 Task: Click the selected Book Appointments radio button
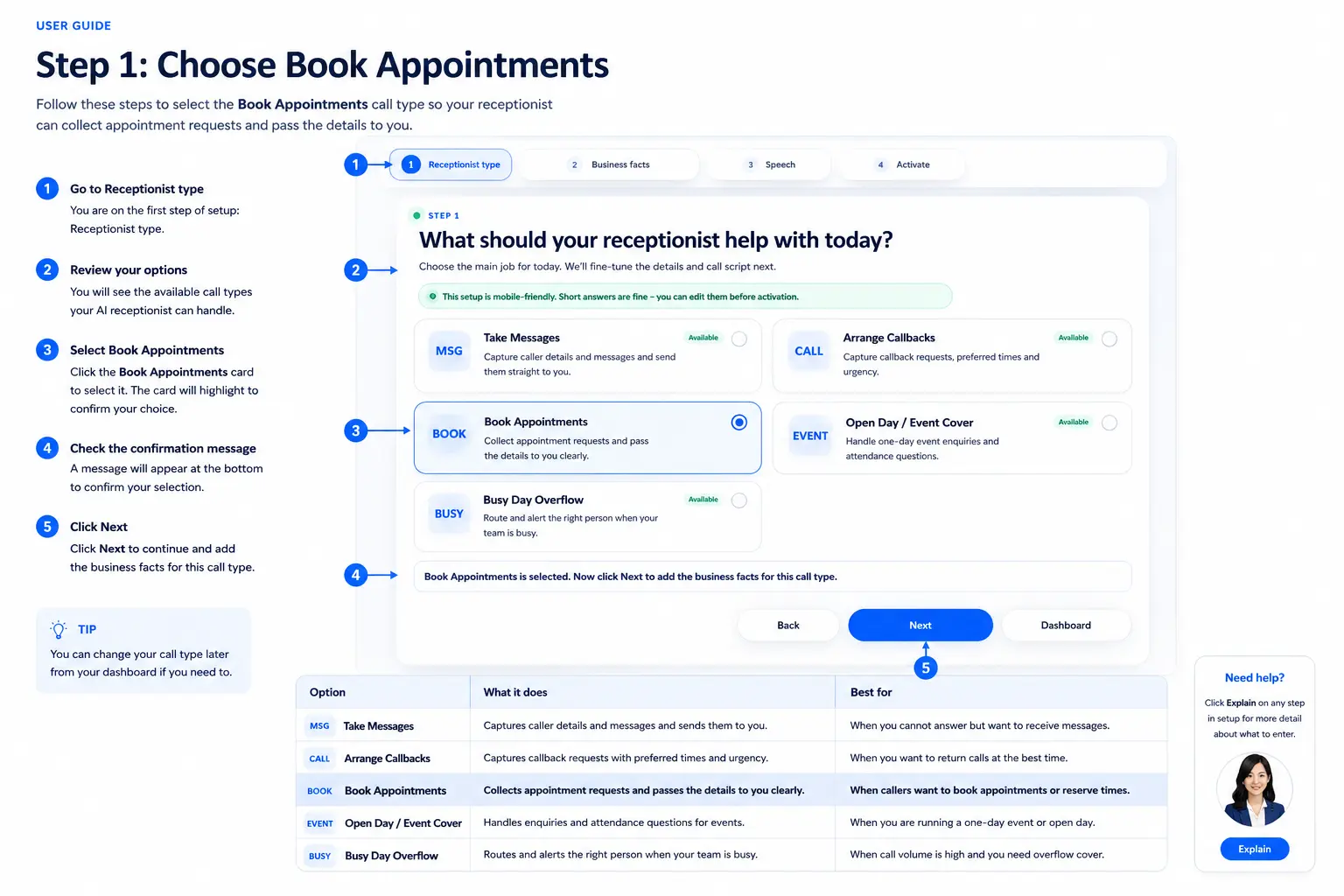[x=739, y=423]
